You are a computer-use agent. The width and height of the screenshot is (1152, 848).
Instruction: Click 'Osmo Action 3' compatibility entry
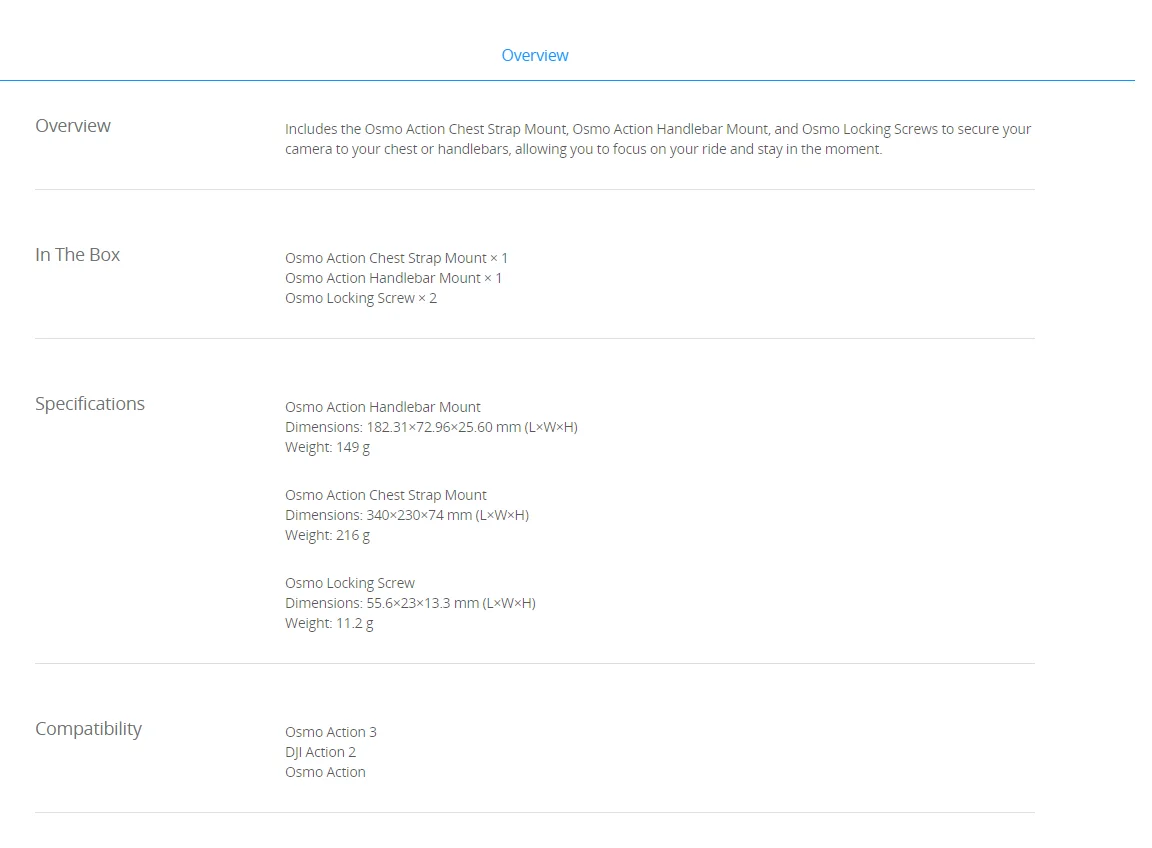point(331,732)
